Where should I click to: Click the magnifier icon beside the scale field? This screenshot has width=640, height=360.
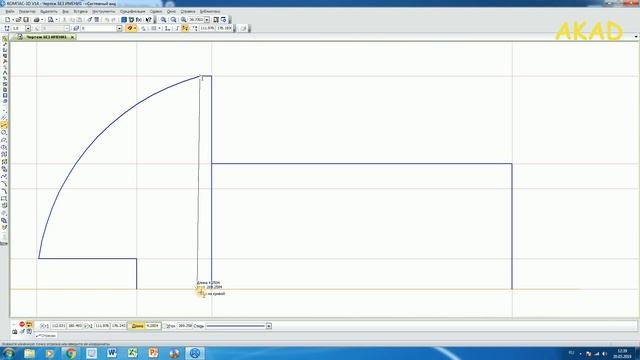tap(184, 20)
